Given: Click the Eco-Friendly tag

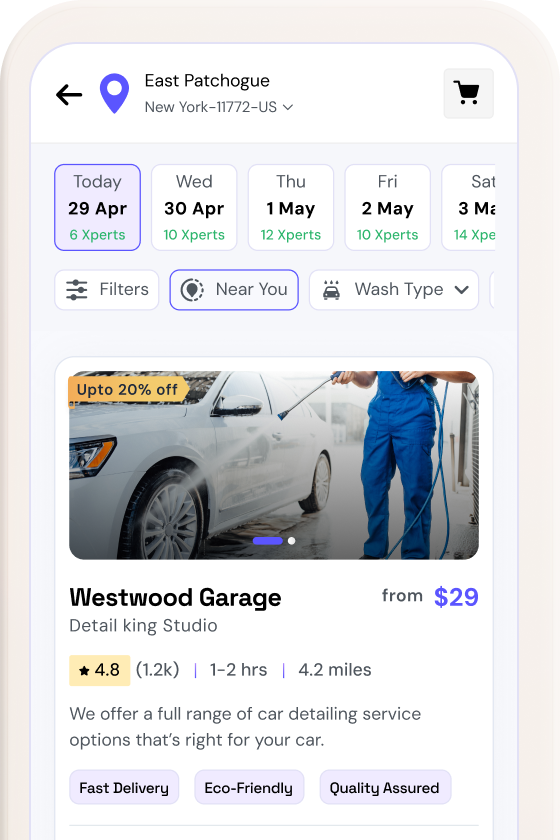Looking at the screenshot, I should click(x=249, y=788).
